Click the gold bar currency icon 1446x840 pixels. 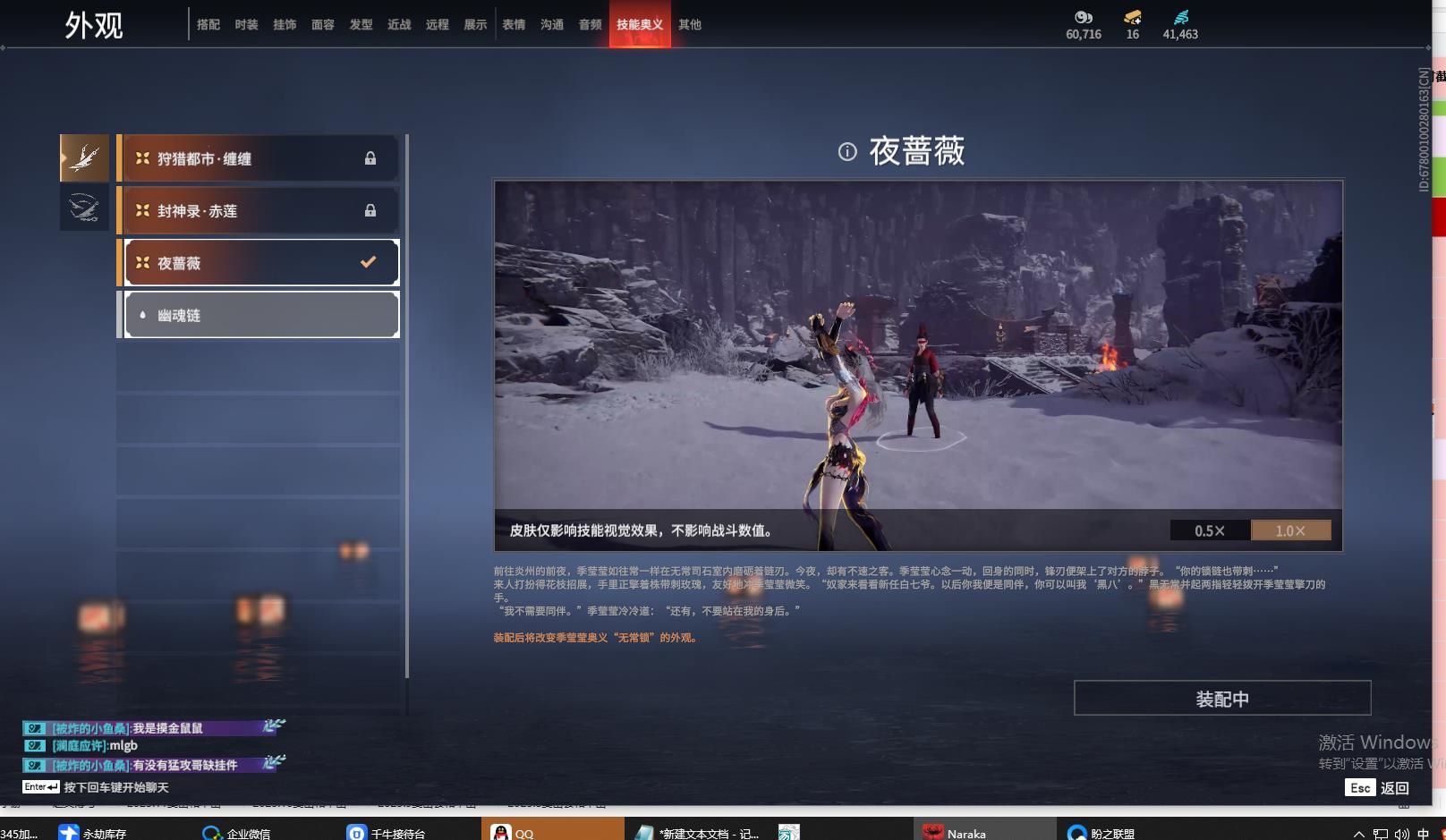(x=1132, y=17)
